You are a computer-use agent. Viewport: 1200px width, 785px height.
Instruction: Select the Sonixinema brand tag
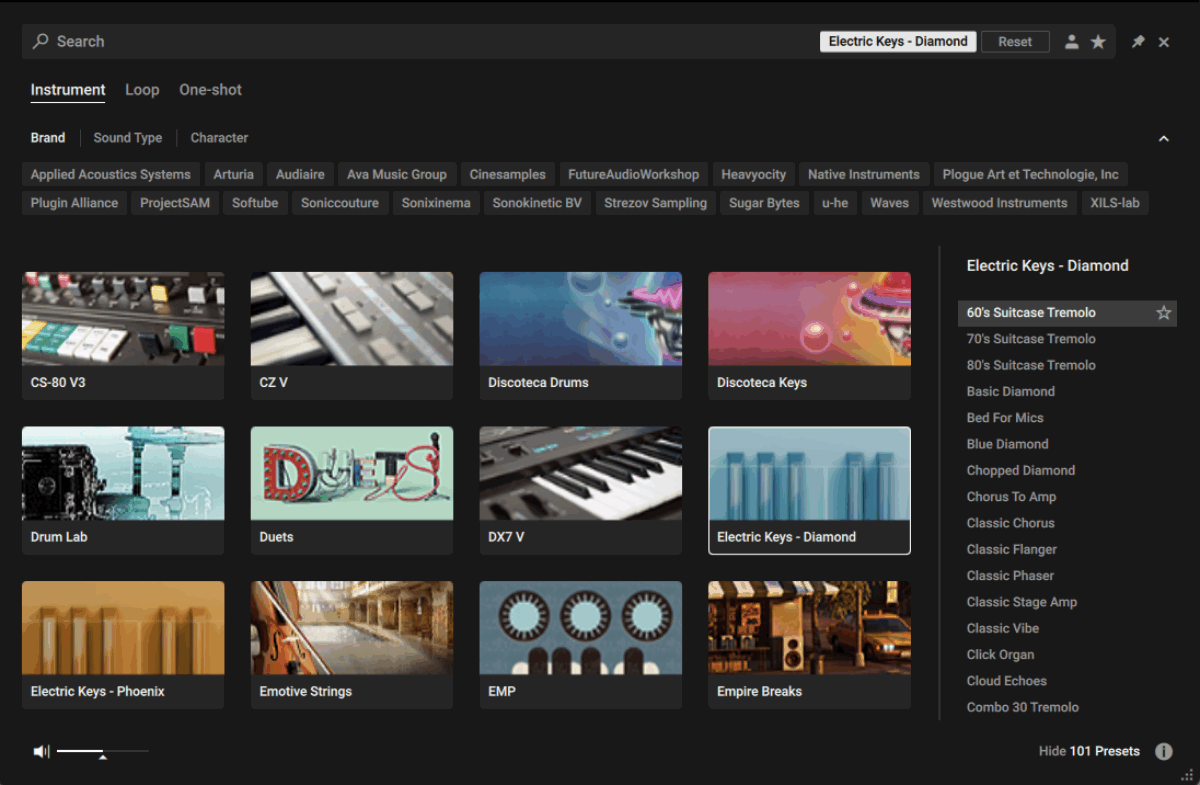436,203
